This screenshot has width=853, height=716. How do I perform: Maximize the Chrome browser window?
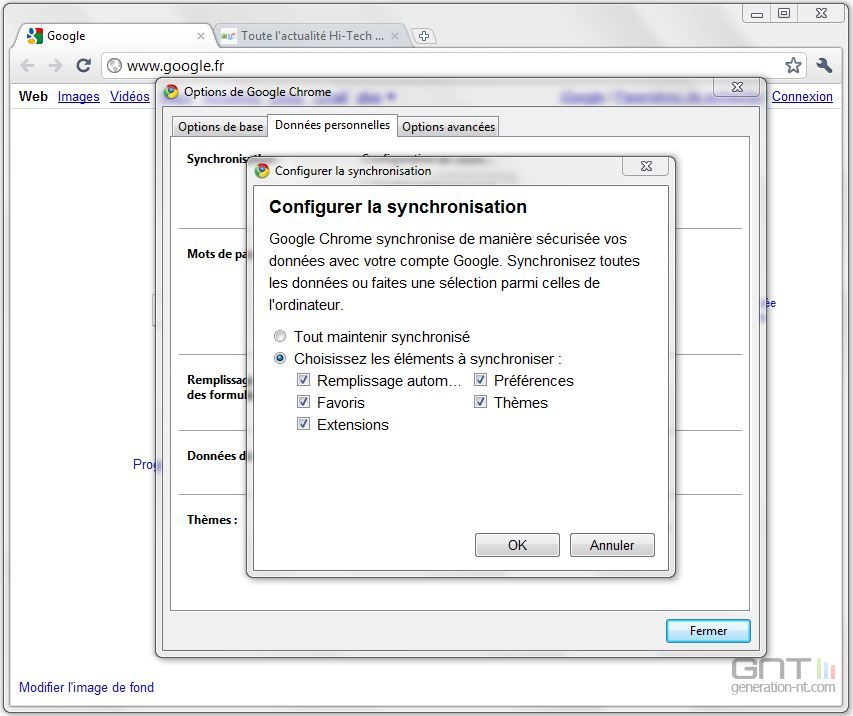[784, 14]
